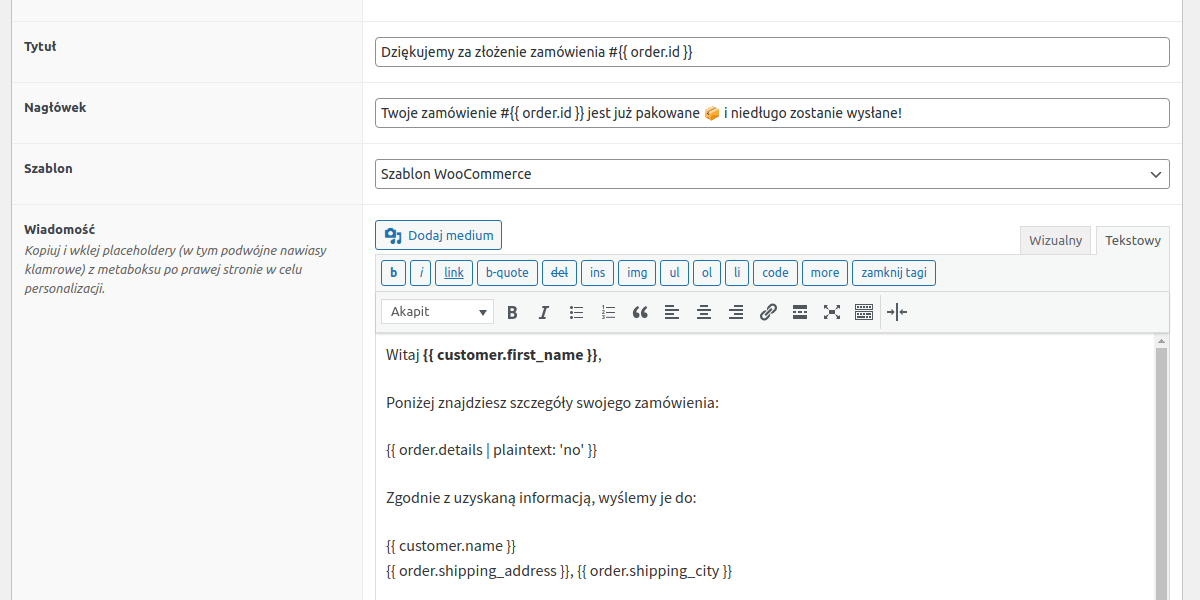The width and height of the screenshot is (1200, 600).
Task: Apply italic formatting from the editor toolbar
Action: (x=544, y=312)
